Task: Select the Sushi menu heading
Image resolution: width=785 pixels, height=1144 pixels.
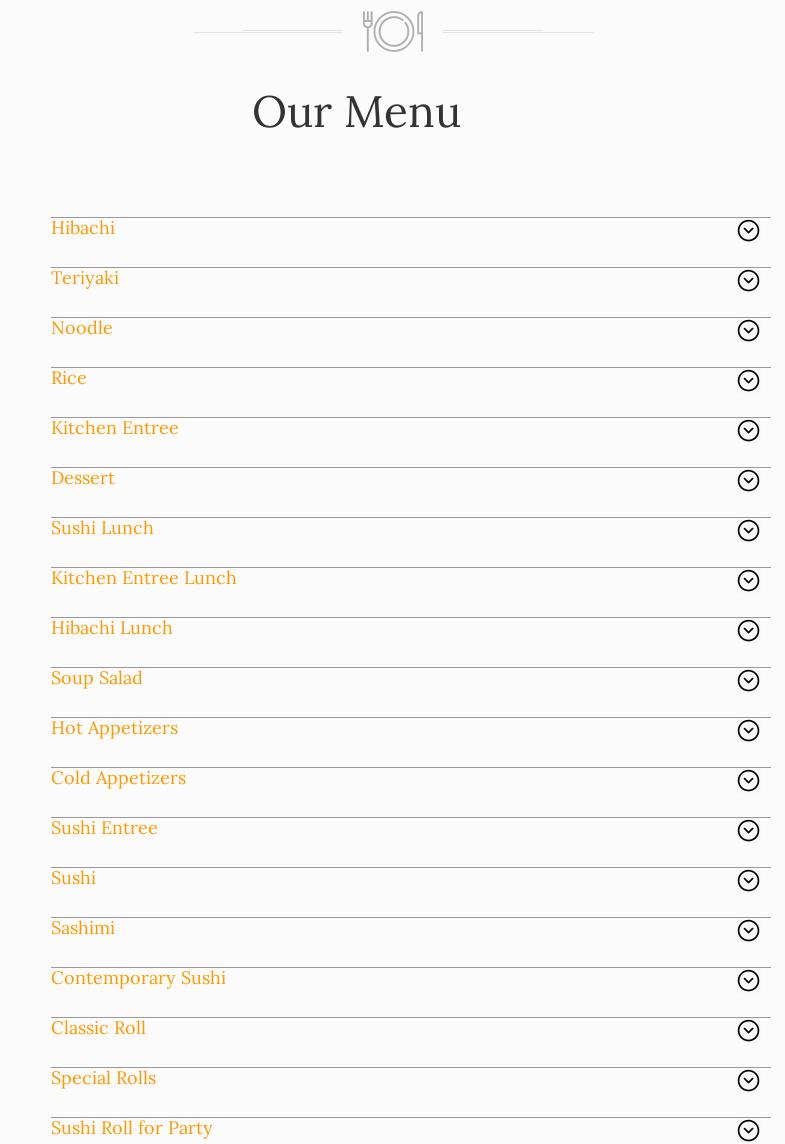Action: (74, 878)
